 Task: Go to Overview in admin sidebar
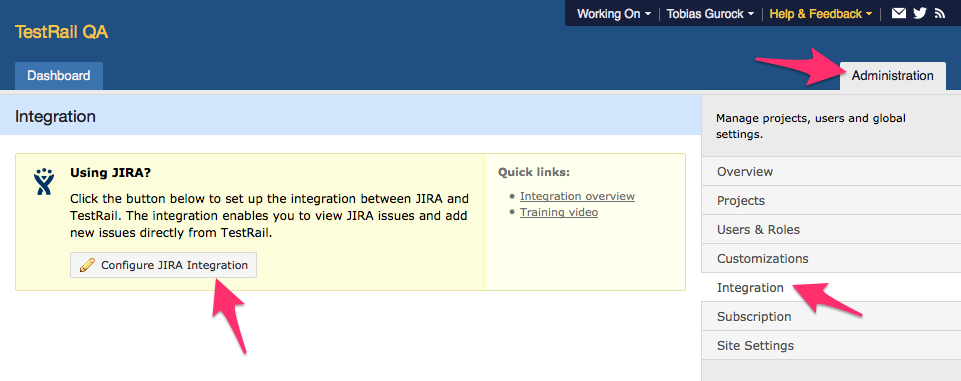click(x=831, y=172)
